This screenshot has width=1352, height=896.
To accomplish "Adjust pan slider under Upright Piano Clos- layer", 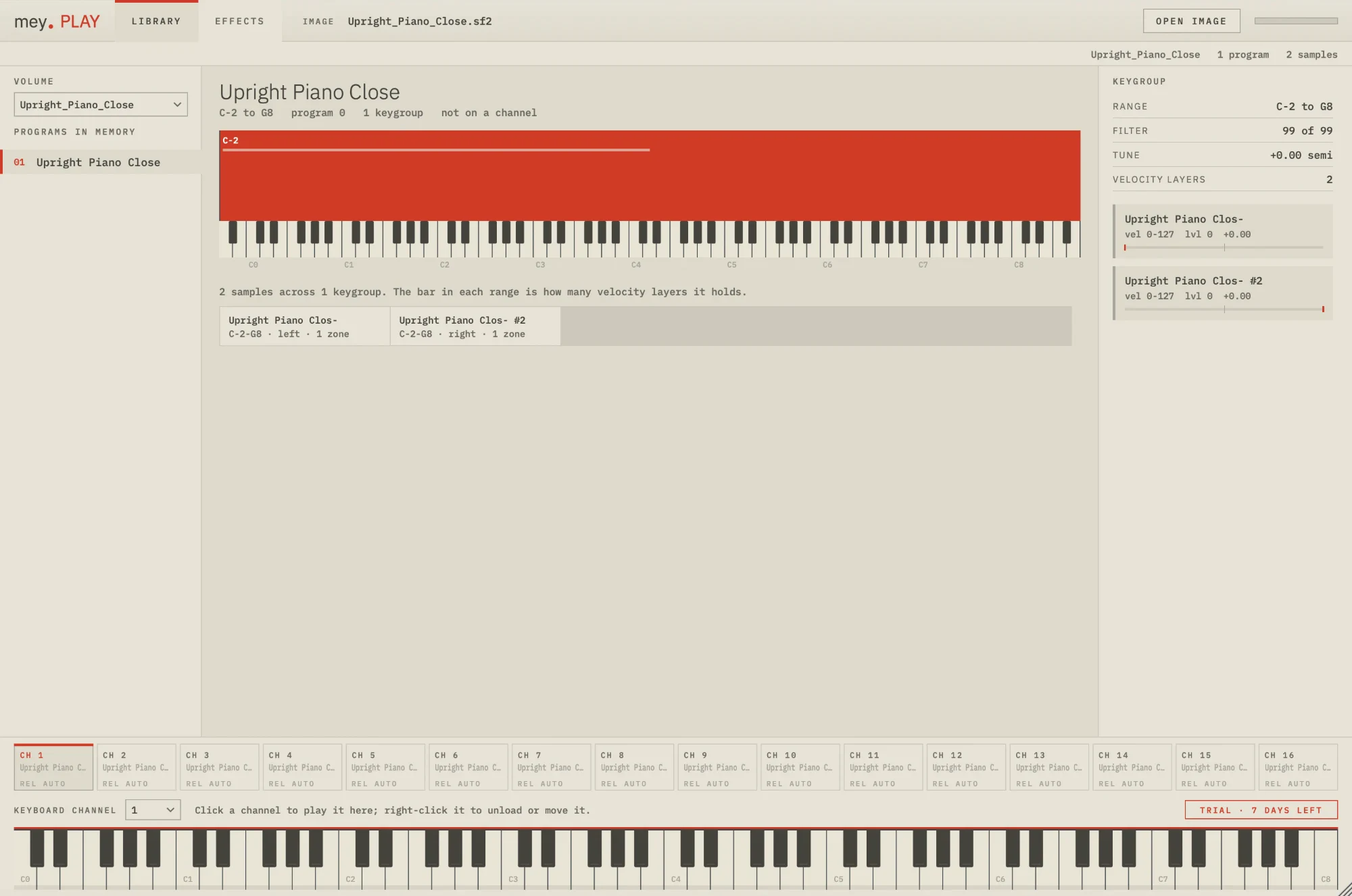I will (x=1224, y=247).
